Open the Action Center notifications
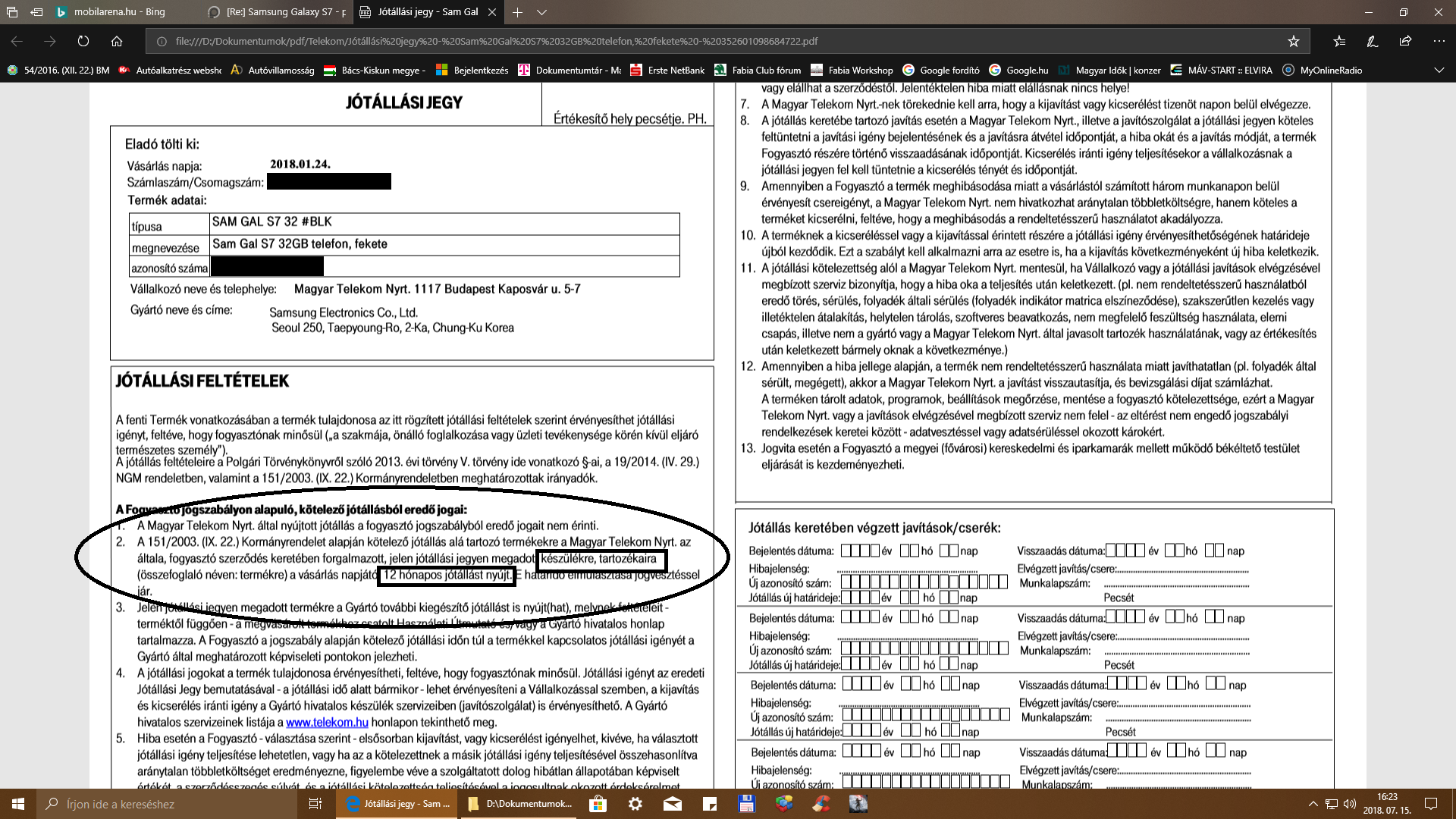The width and height of the screenshot is (1456, 819). click(x=1431, y=804)
